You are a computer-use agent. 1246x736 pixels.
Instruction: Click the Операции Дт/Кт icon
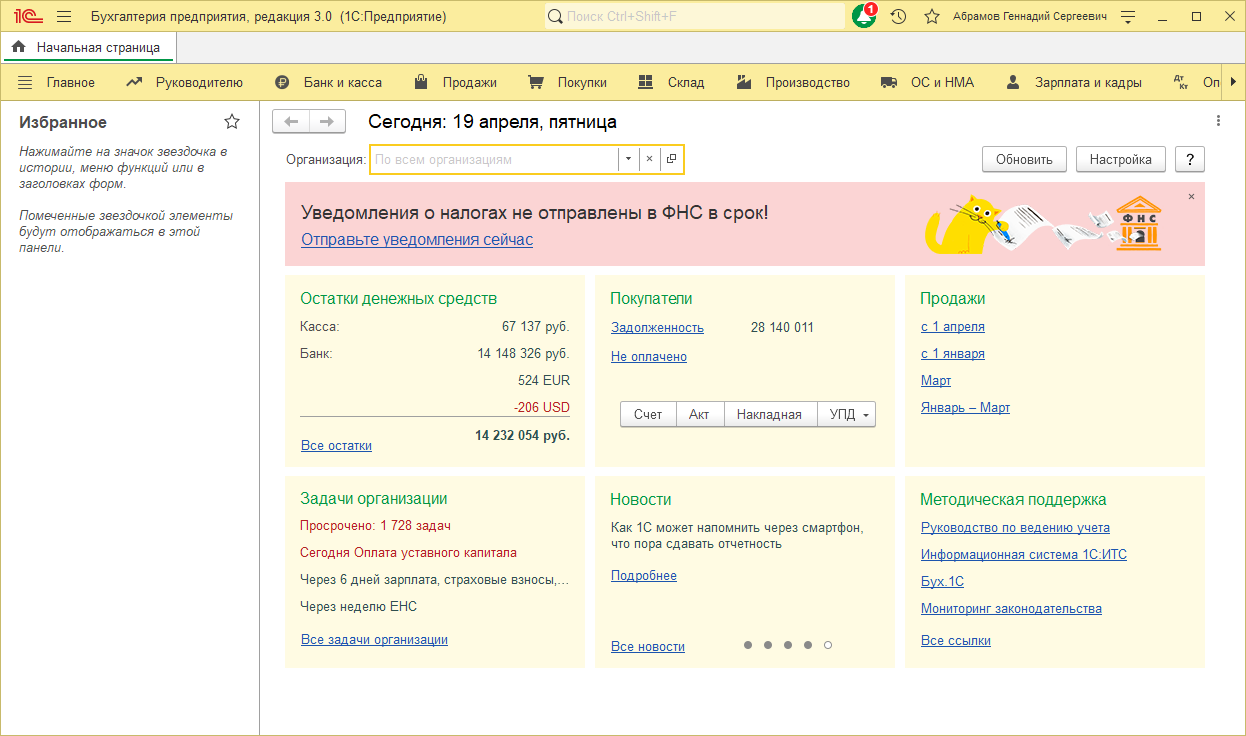tap(1181, 82)
